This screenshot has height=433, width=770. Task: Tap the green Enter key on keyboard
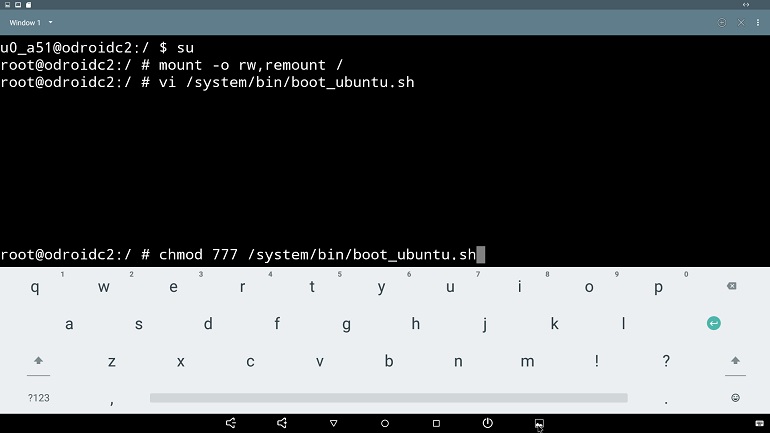coord(714,324)
